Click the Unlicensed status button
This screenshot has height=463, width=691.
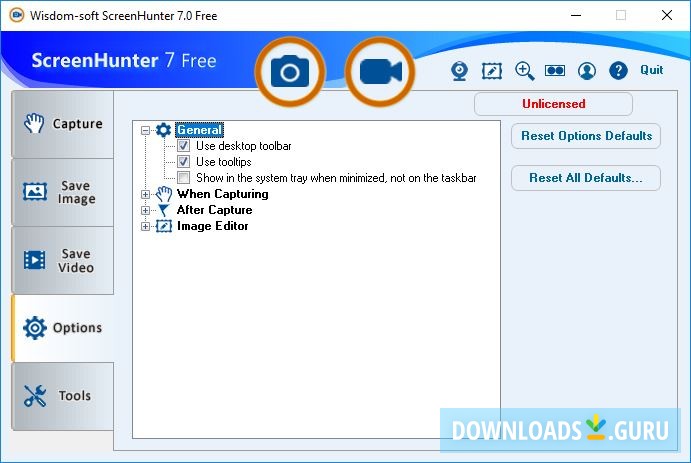[x=554, y=104]
